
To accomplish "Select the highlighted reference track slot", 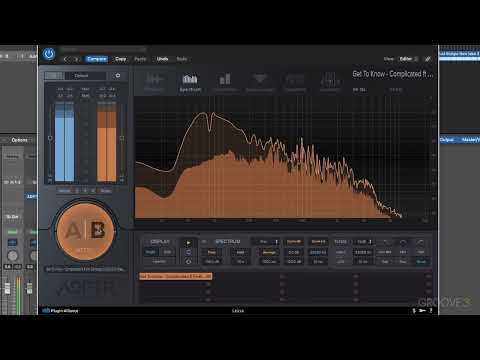I will [x=176, y=276].
